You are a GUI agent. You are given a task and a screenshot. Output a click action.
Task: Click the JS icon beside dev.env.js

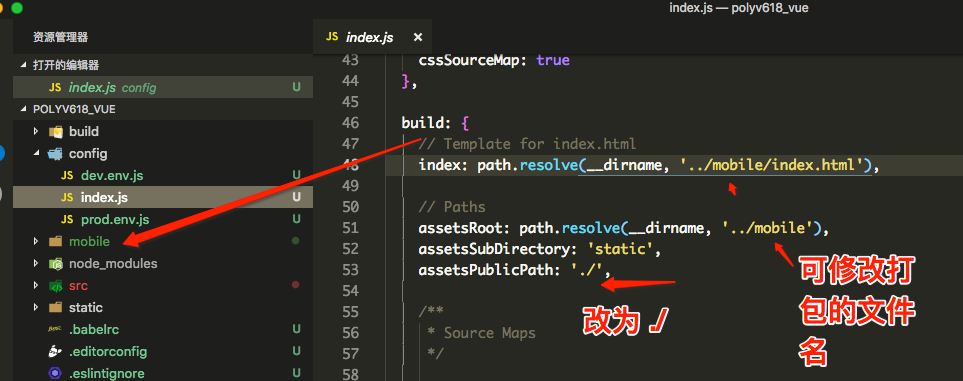click(68, 176)
